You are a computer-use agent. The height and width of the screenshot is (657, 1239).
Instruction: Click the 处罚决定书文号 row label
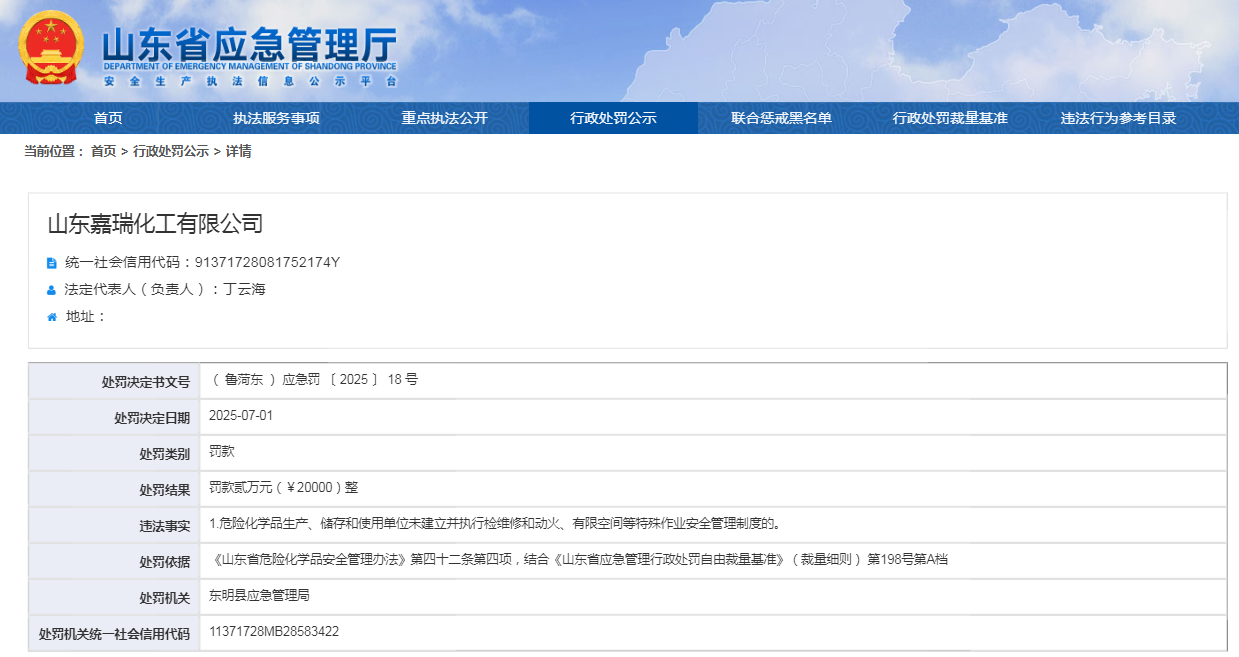point(145,382)
